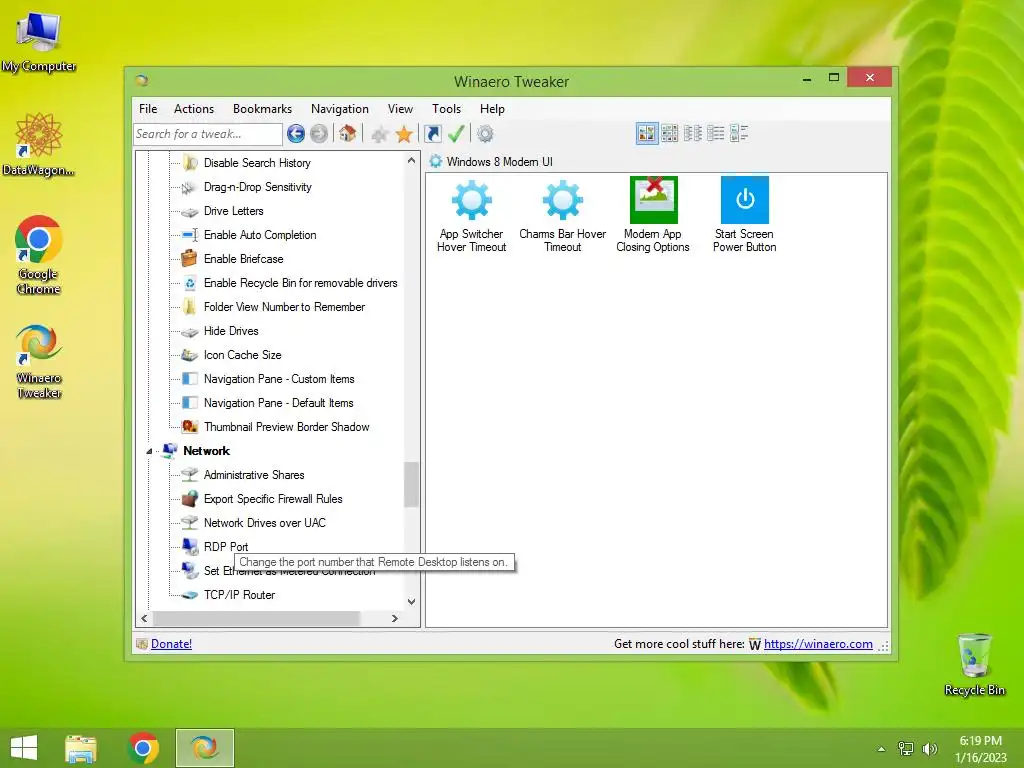Open the Navigation menu
Image resolution: width=1024 pixels, height=768 pixels.
[x=340, y=109]
